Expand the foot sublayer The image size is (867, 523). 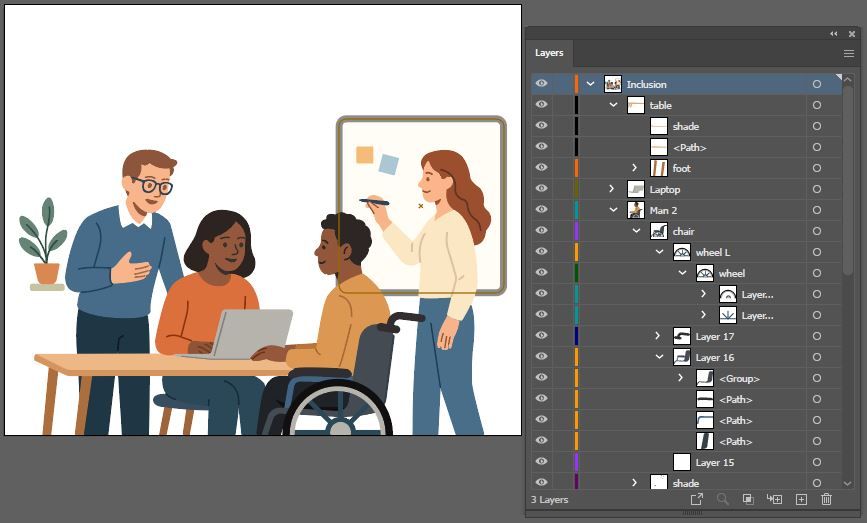click(x=634, y=168)
